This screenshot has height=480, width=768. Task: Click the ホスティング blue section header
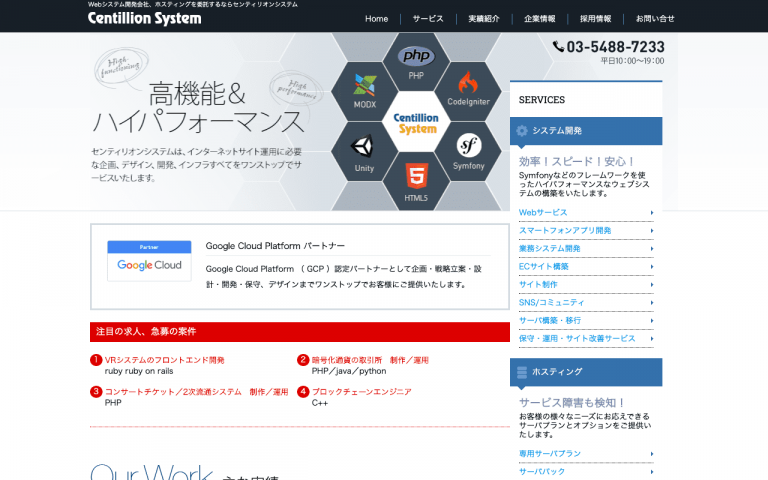click(586, 372)
